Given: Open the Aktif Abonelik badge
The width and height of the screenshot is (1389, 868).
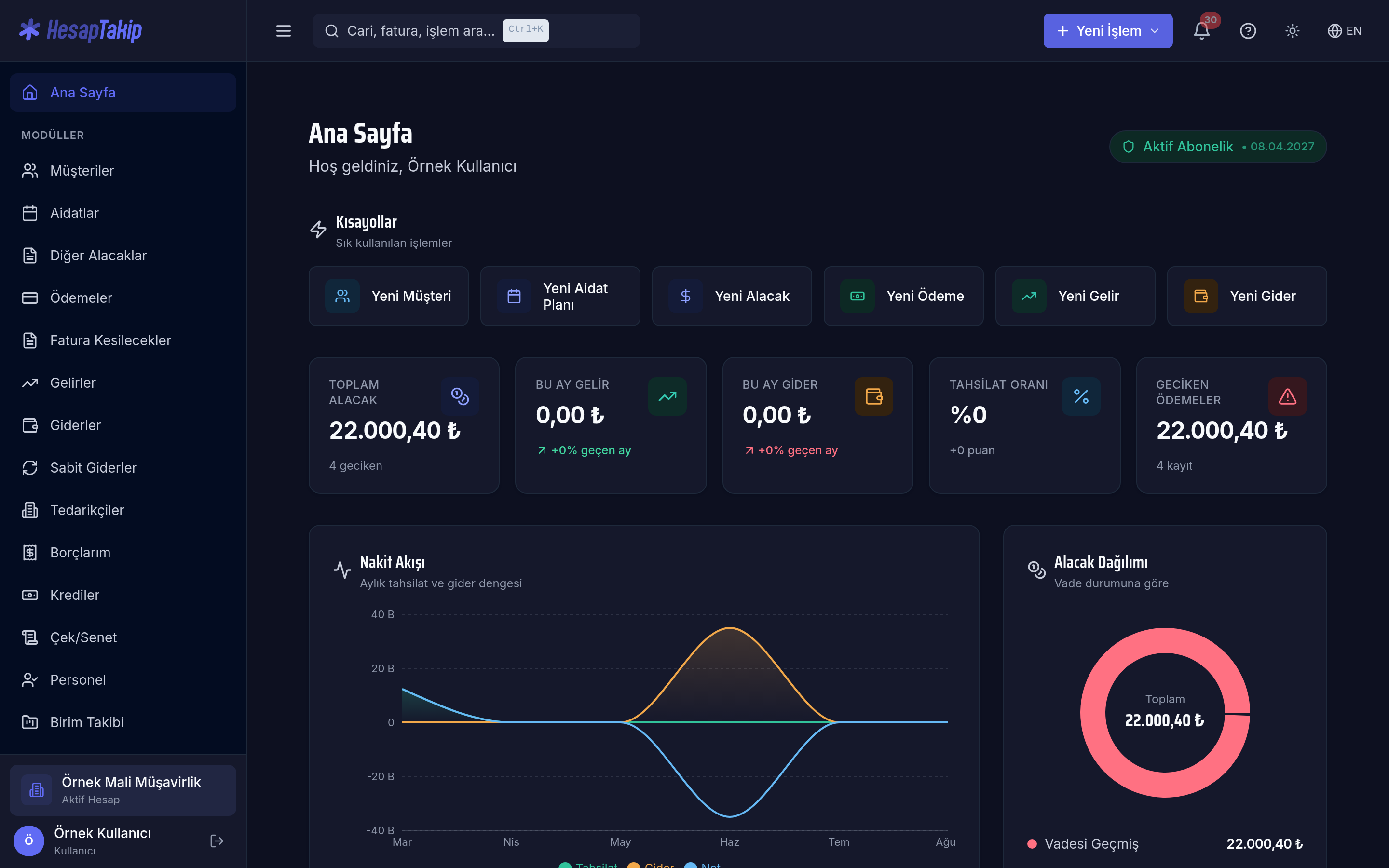Looking at the screenshot, I should coord(1218,147).
